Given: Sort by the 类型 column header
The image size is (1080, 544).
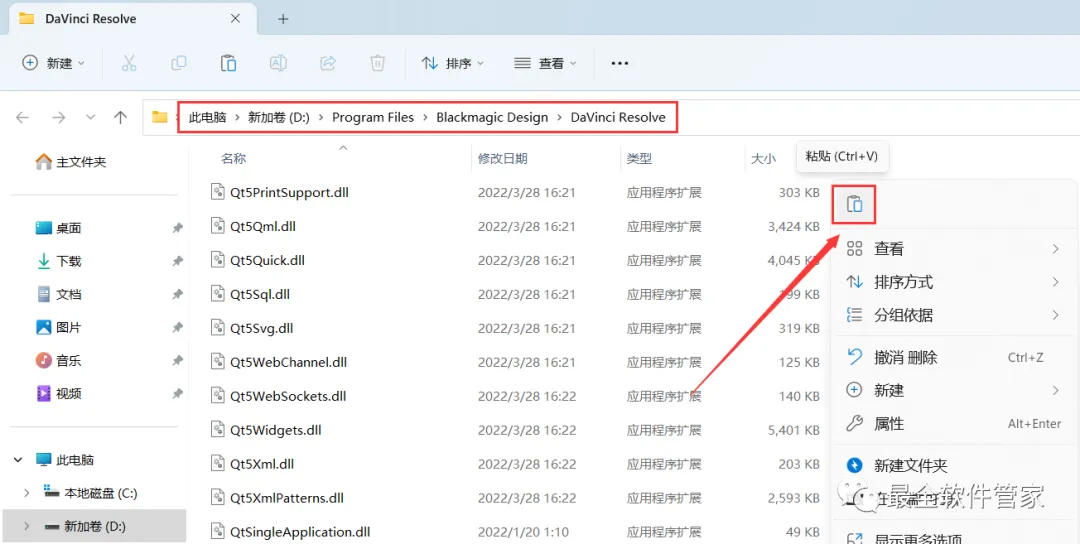Looking at the screenshot, I should (639, 158).
